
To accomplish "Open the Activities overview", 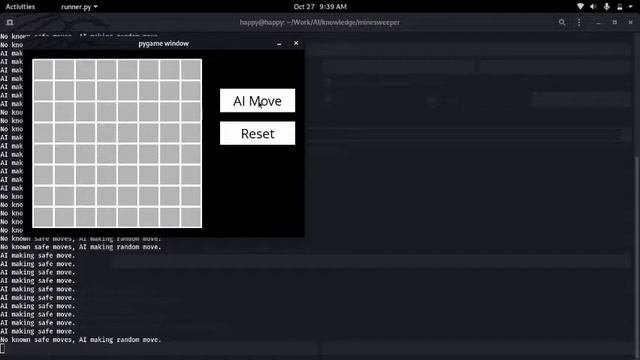I will [20, 7].
